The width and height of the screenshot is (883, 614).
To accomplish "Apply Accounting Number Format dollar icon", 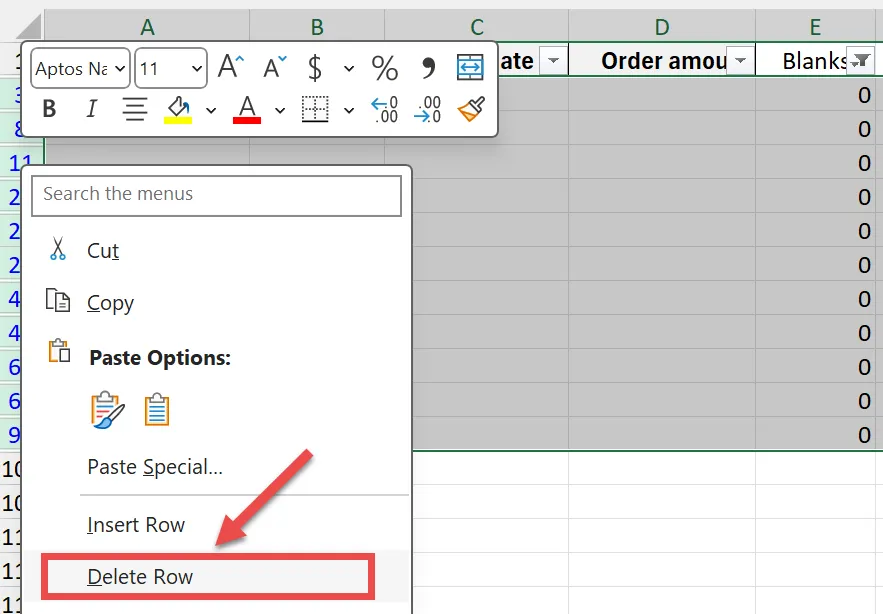I will [x=315, y=68].
